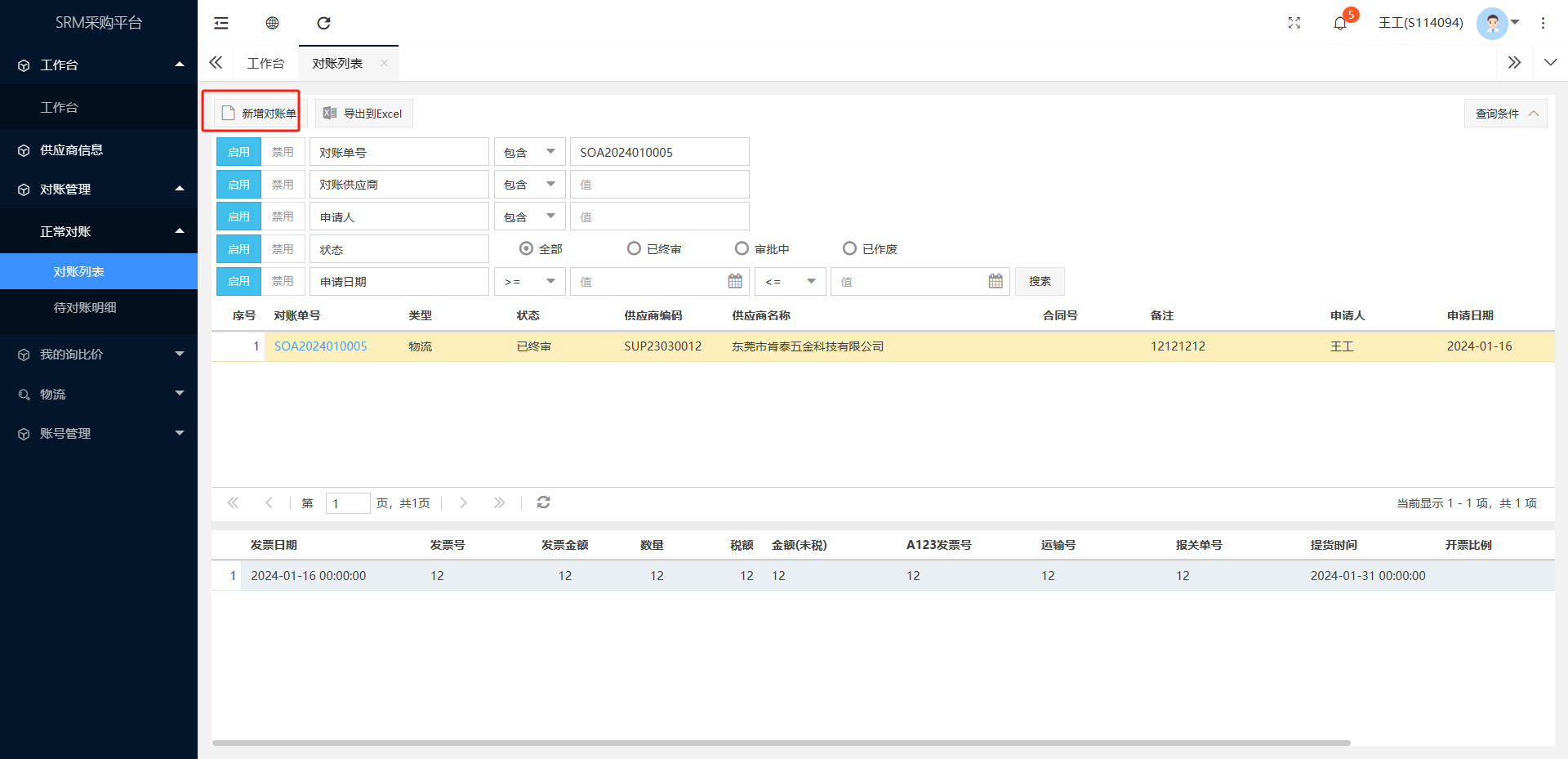Toggle fullscreen mode icon
The image size is (1568, 759).
coord(1294,23)
